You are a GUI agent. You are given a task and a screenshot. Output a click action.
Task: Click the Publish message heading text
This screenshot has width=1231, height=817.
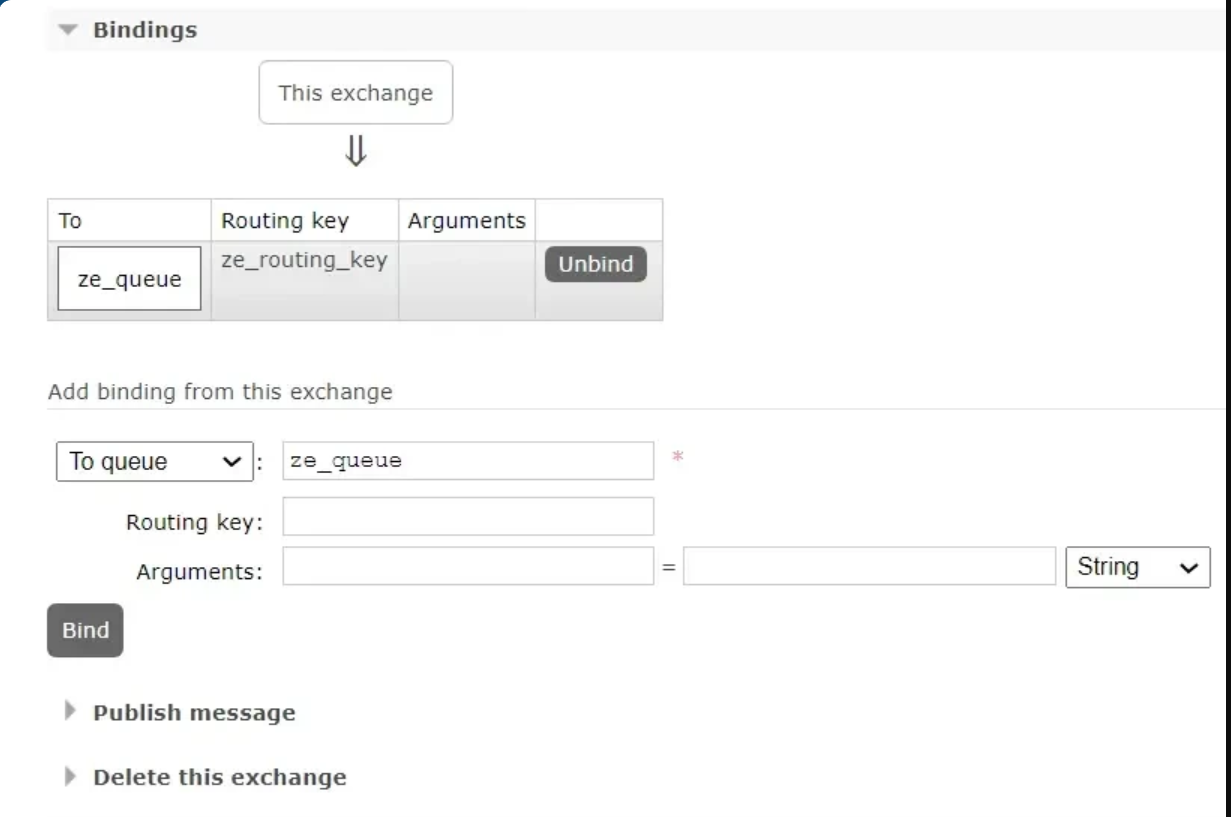(x=194, y=713)
